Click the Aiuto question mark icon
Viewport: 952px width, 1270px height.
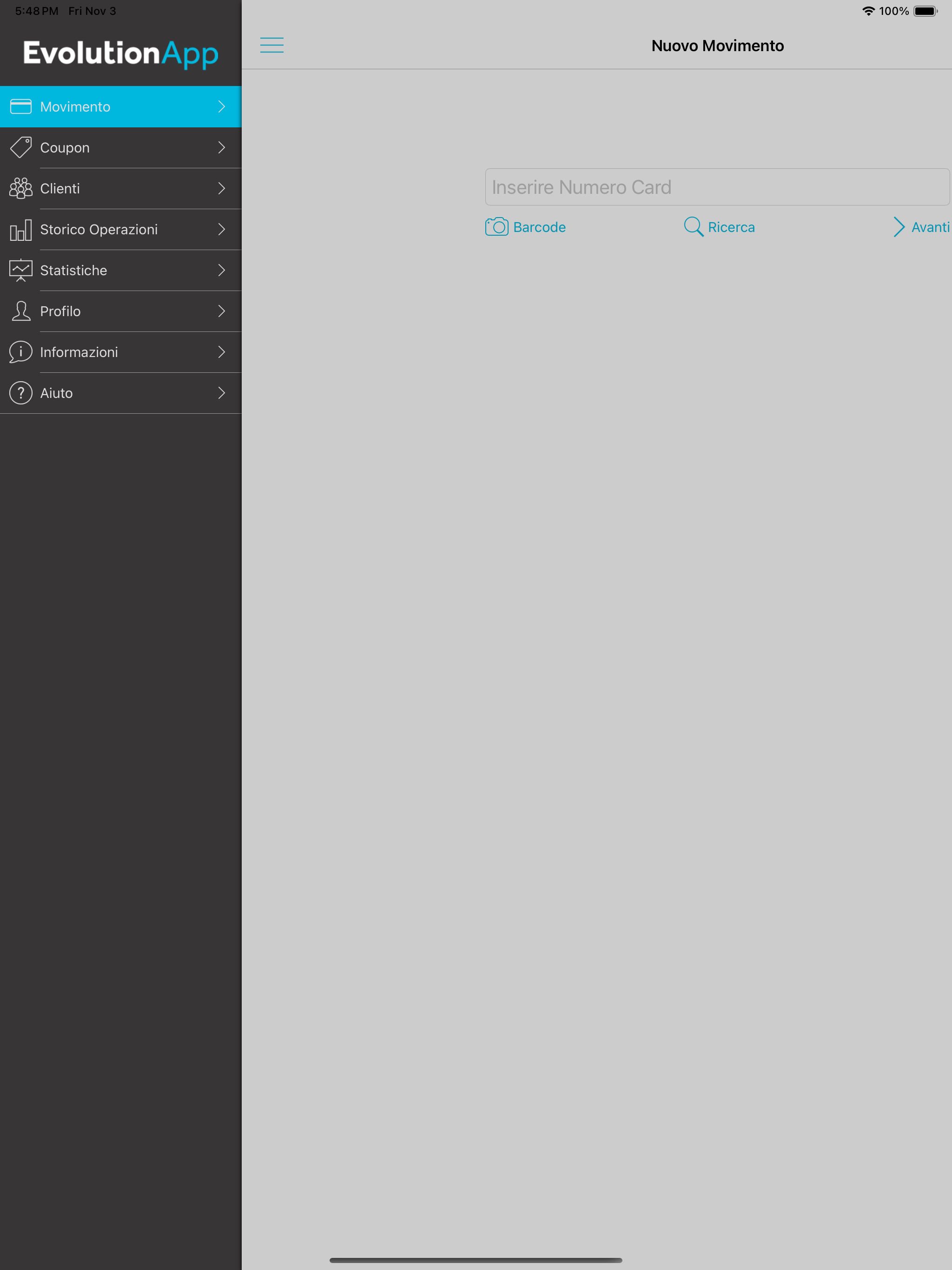click(x=20, y=393)
